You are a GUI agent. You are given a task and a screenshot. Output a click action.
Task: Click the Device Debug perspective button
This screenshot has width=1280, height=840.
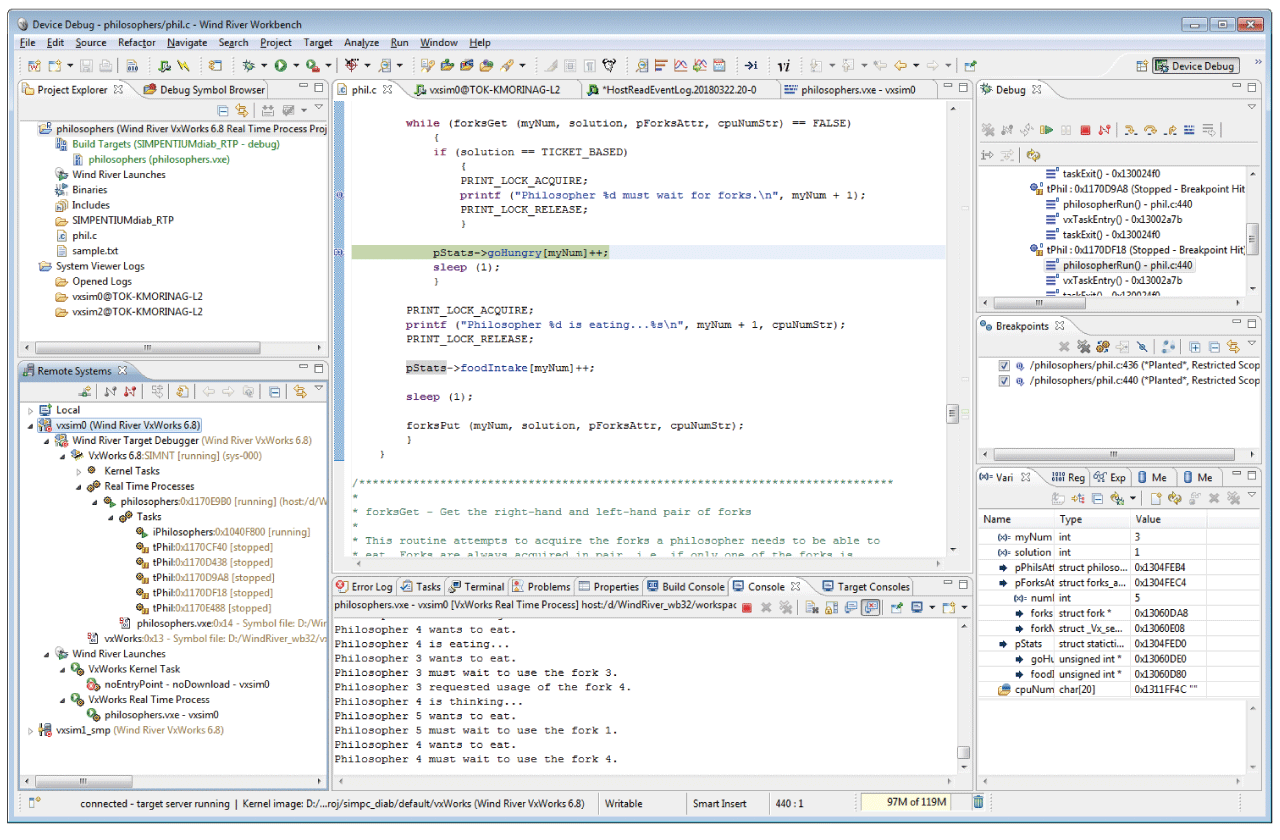coord(1196,66)
